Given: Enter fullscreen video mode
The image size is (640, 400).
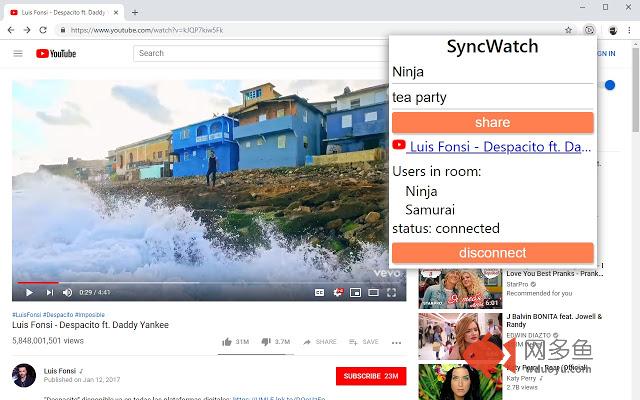Looking at the screenshot, I should pos(392,292).
